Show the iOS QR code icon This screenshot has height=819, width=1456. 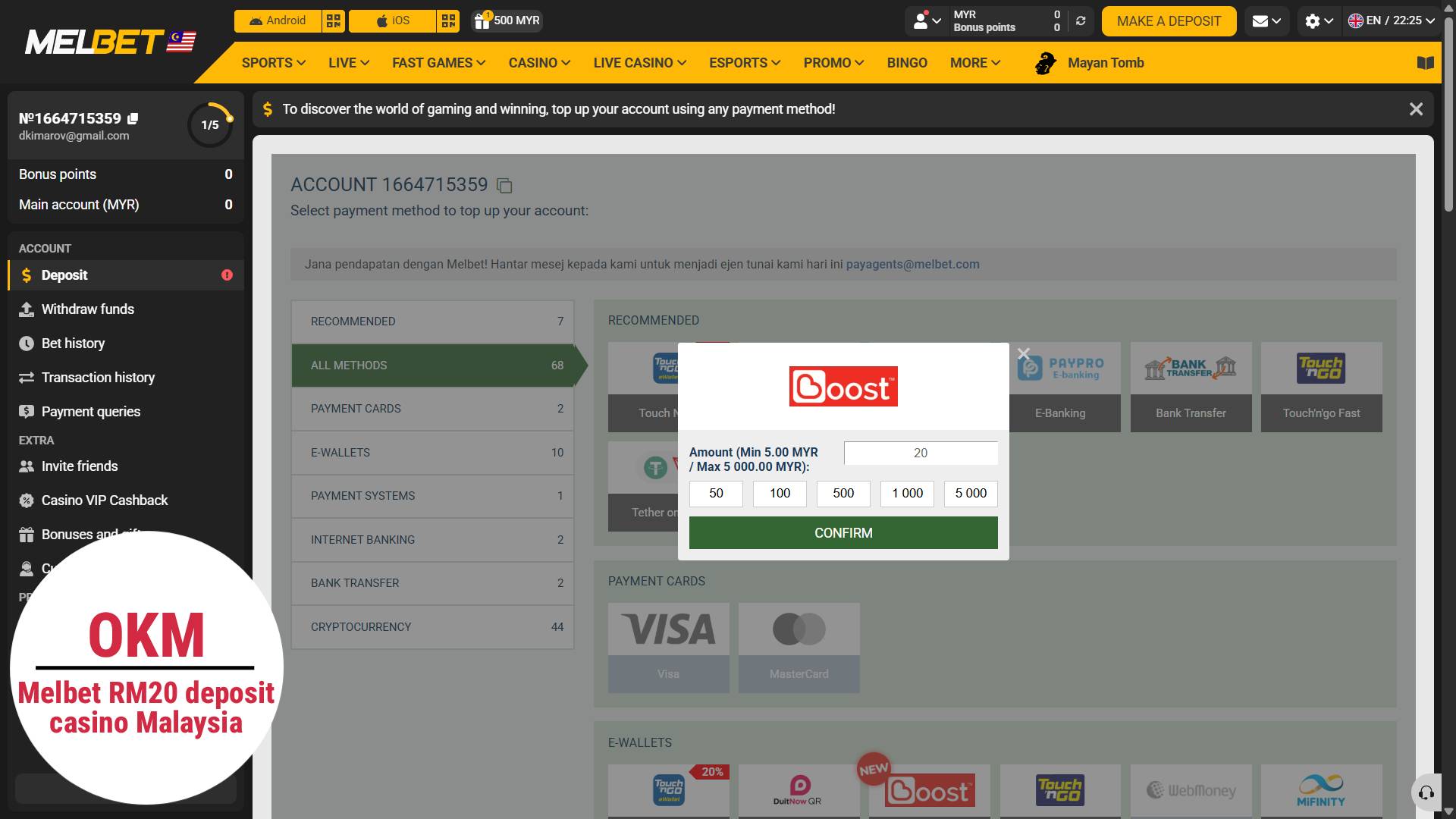[448, 20]
